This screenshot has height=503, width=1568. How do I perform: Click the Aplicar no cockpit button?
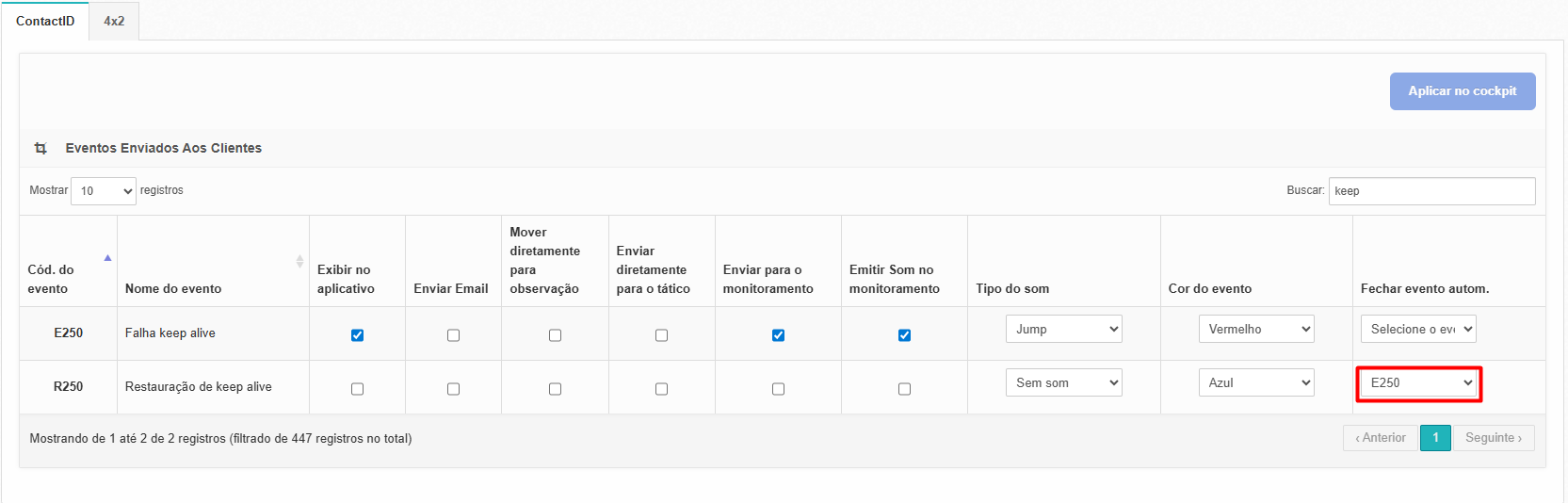(1462, 91)
